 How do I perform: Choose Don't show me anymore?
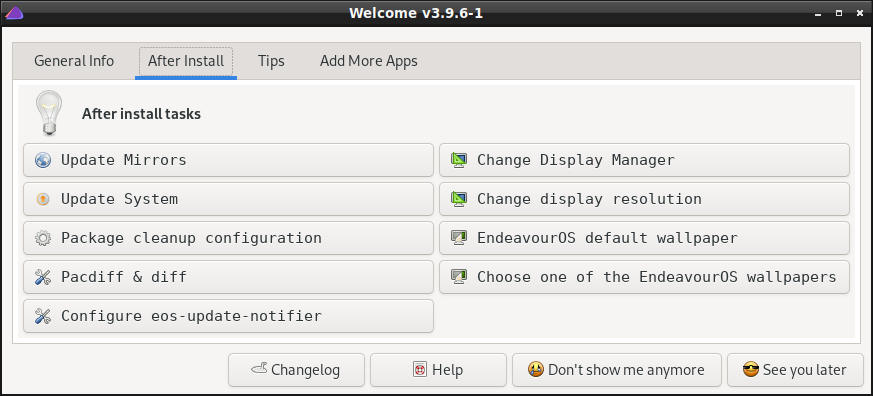(617, 370)
